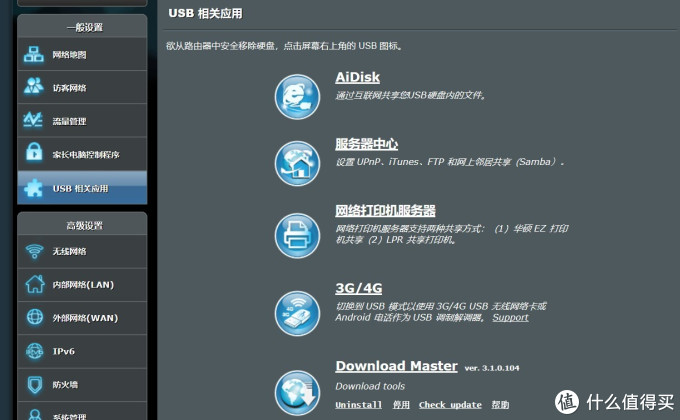Click the 3G/4G USB modem icon
This screenshot has height=420, width=680.
coord(297,313)
